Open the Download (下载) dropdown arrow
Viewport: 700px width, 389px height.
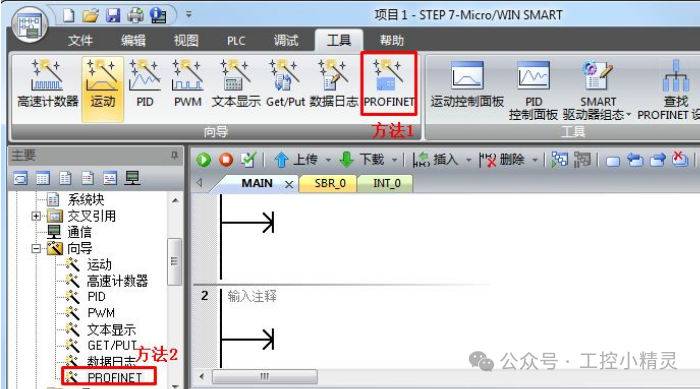pos(395,160)
